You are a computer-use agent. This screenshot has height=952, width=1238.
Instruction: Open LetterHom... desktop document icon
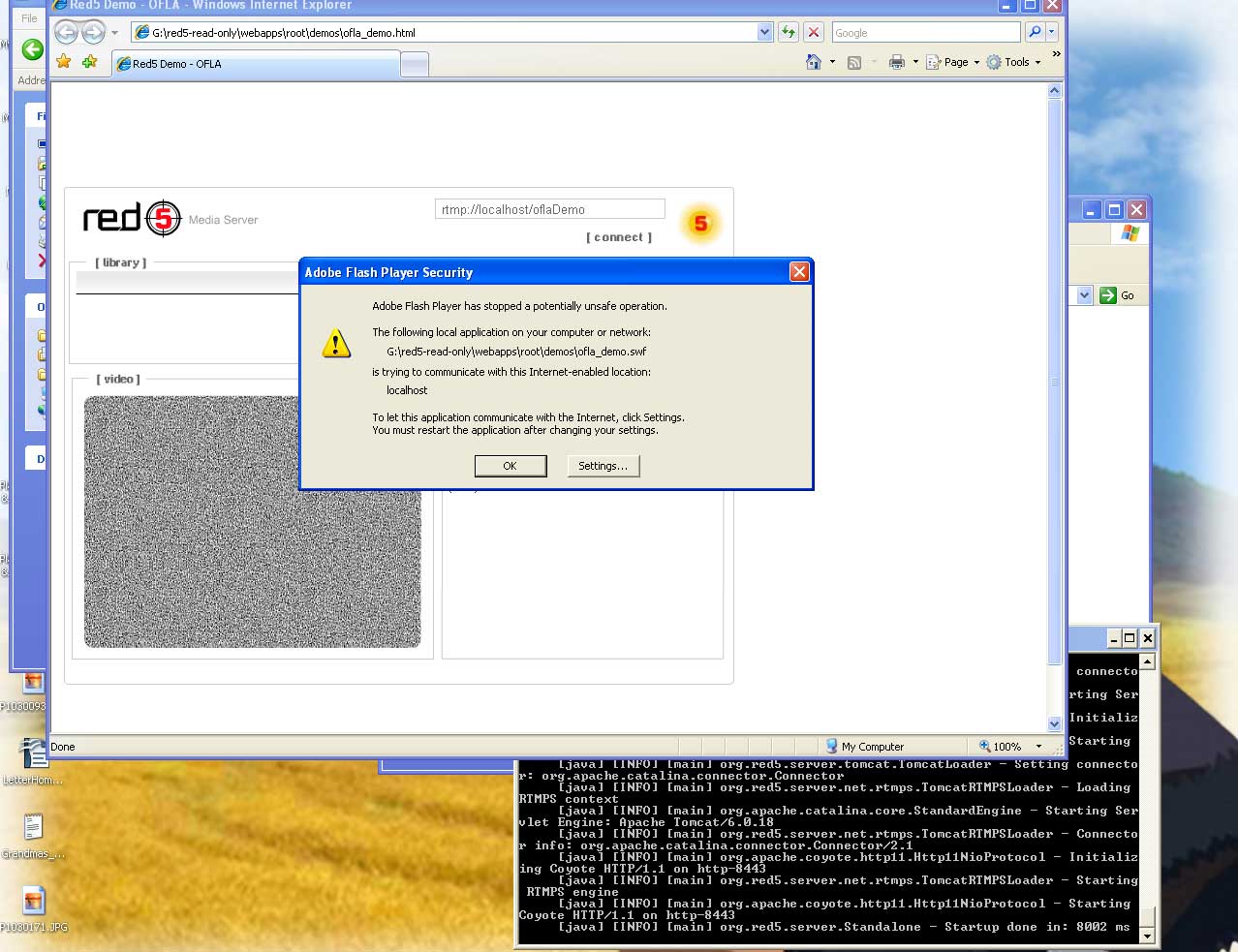32,752
